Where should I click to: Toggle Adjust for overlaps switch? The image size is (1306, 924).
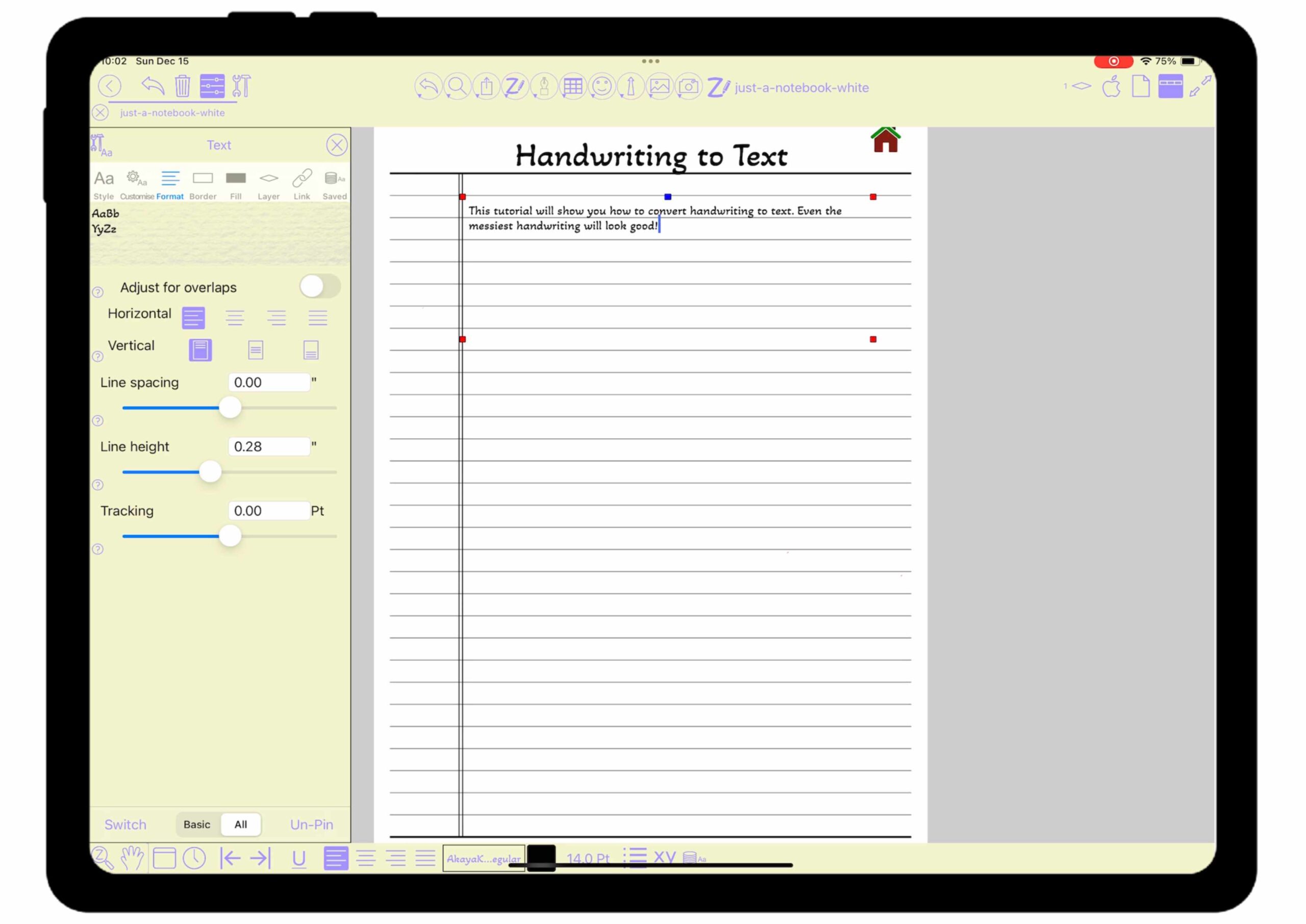[320, 286]
